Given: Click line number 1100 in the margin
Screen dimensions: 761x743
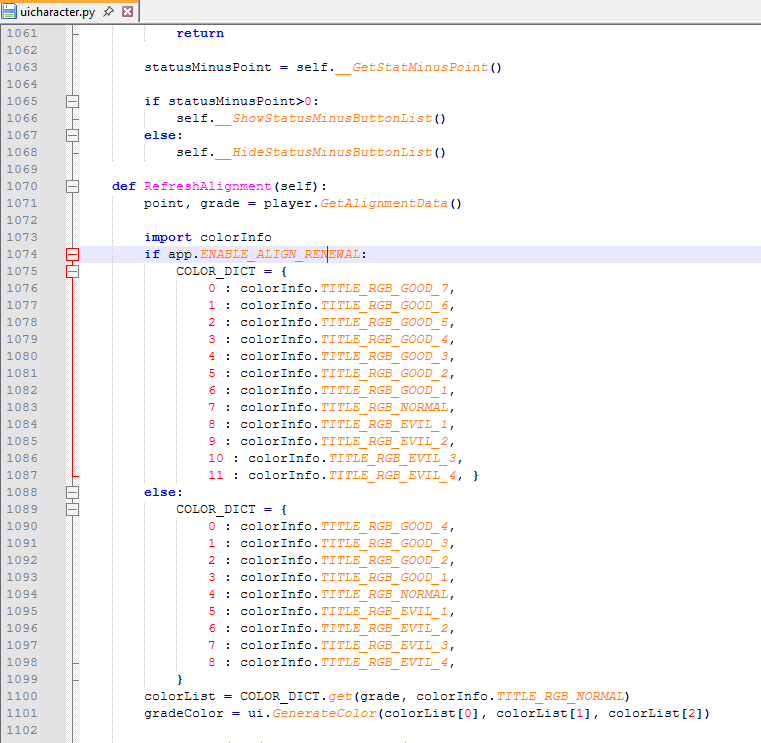Looking at the screenshot, I should click(22, 696).
